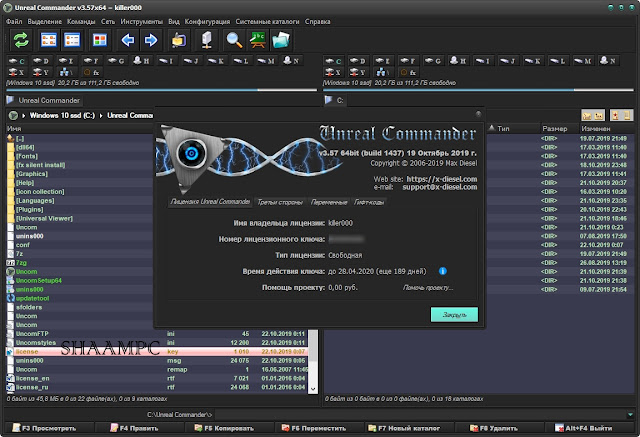The height and width of the screenshot is (437, 640).
Task: Open the Справка menu
Action: [318, 21]
